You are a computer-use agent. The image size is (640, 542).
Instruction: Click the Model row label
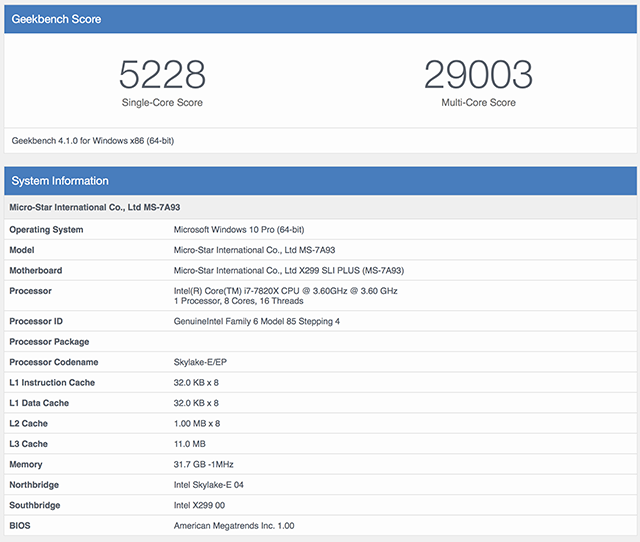pos(22,250)
